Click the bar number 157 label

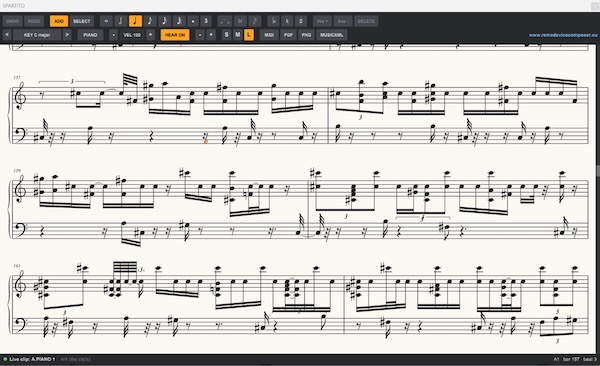(17, 77)
